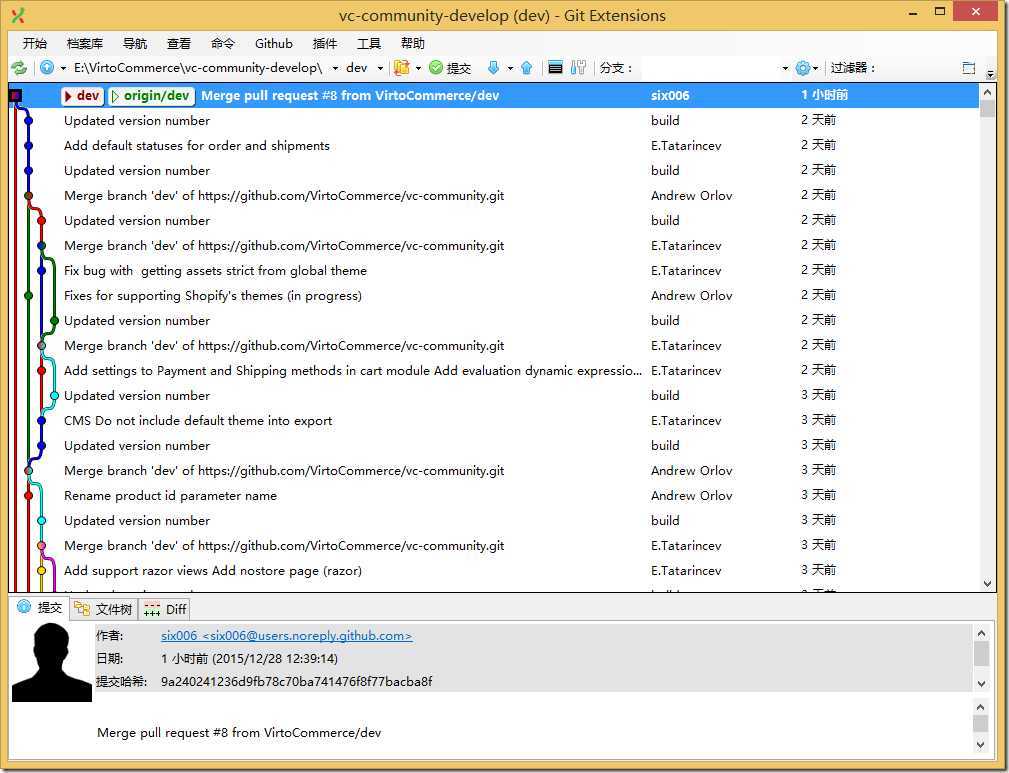Click the layout toggle icon right of the filter box
Screen dimensions: 1009x773
[x=968, y=68]
